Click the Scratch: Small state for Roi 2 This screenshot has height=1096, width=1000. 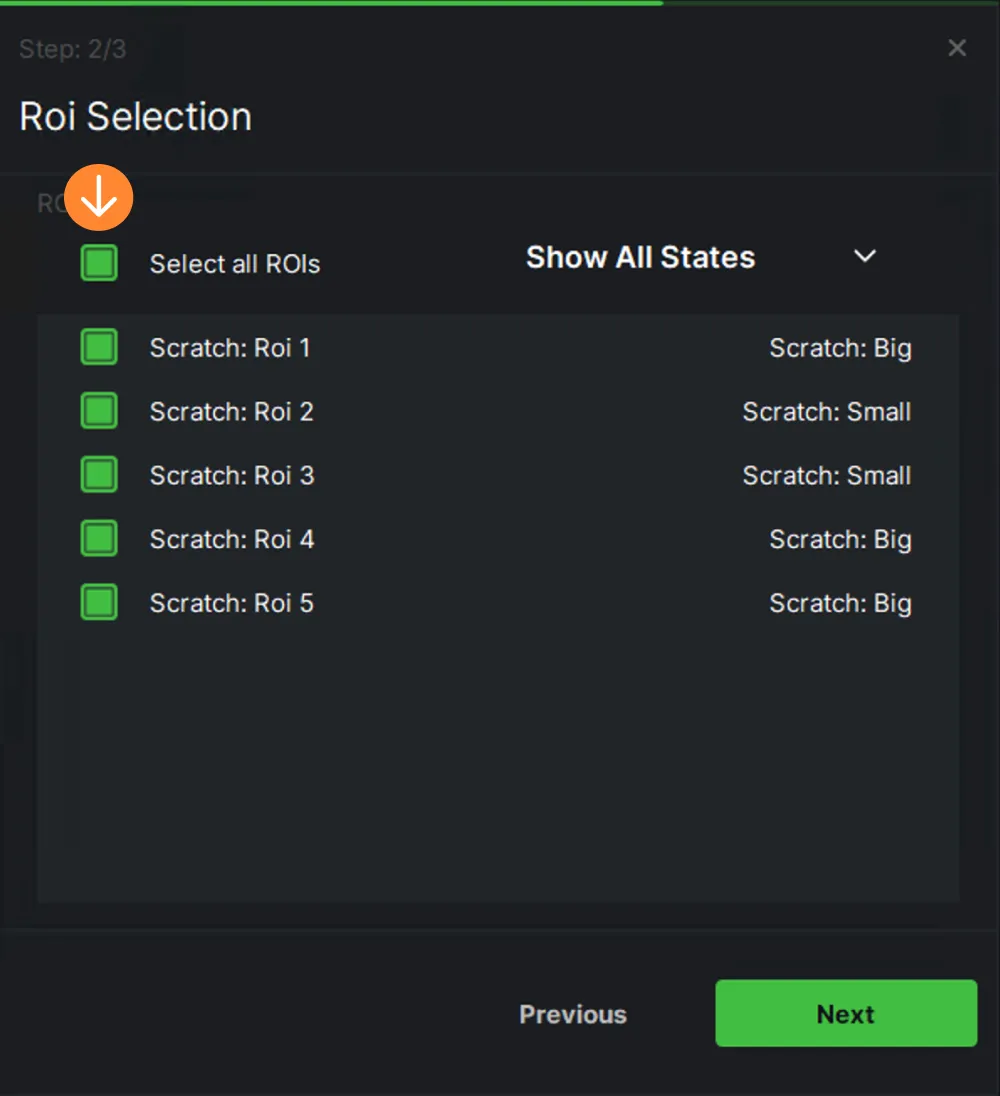click(827, 412)
